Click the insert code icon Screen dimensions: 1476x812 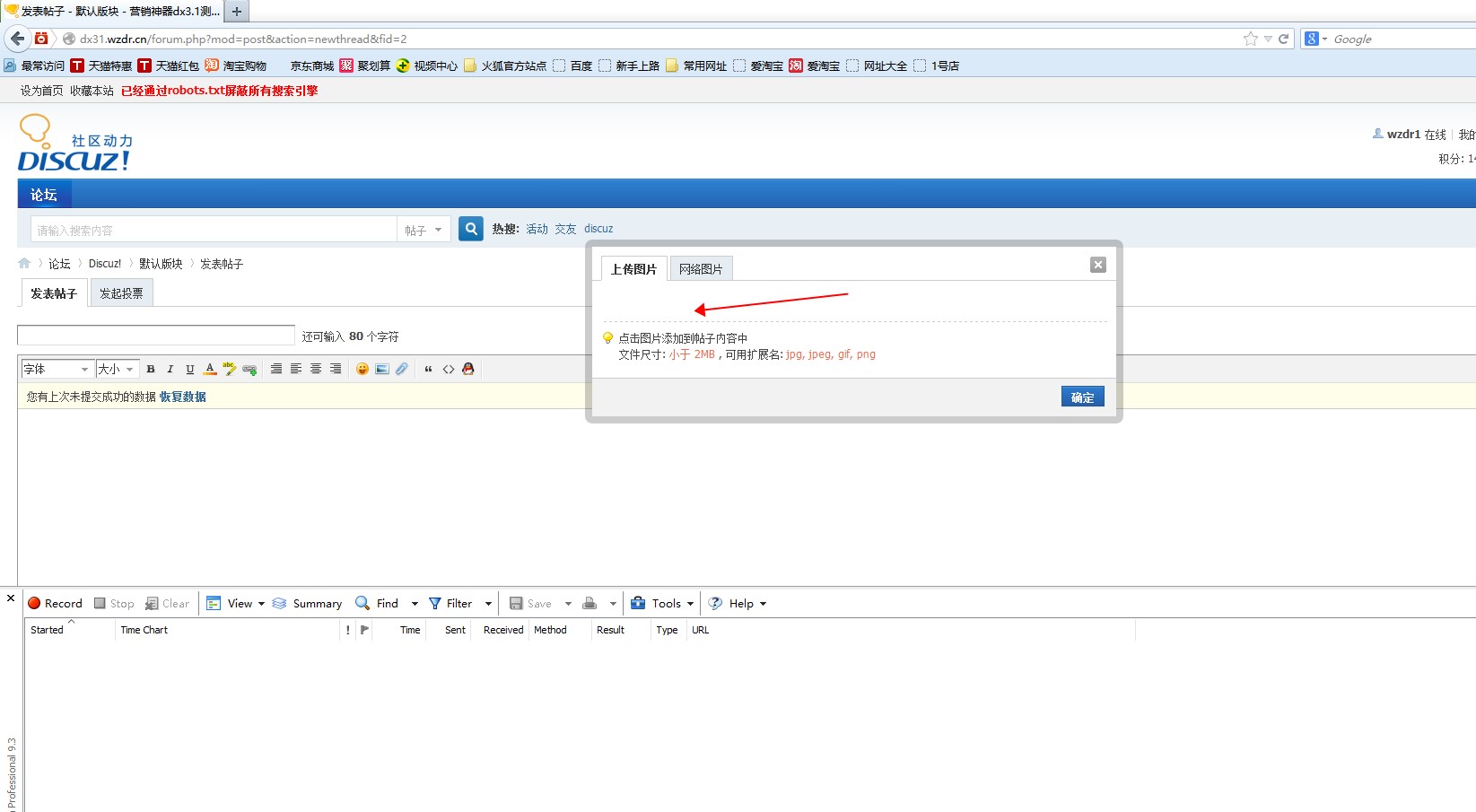448,369
